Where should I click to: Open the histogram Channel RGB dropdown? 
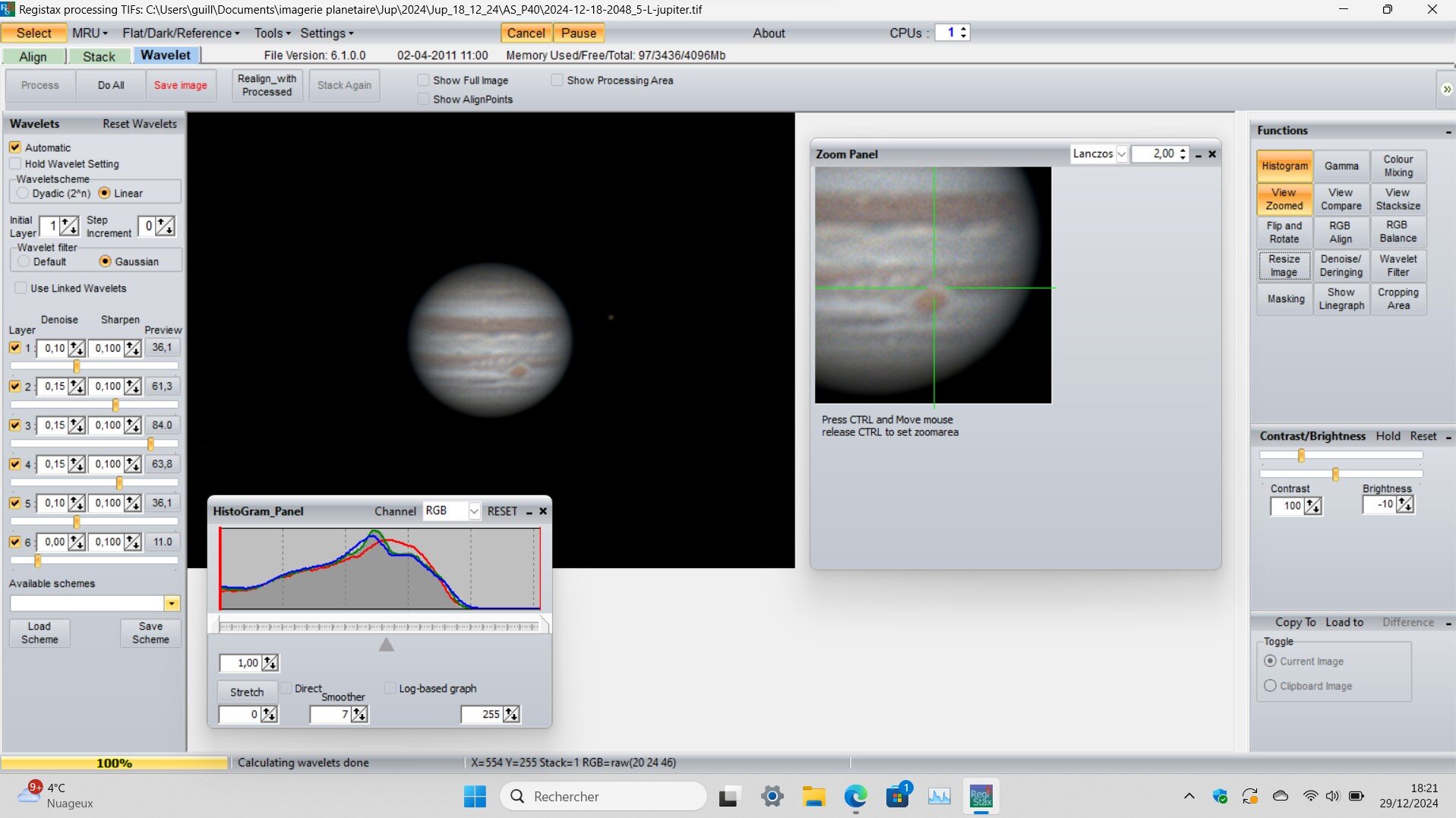click(x=474, y=511)
